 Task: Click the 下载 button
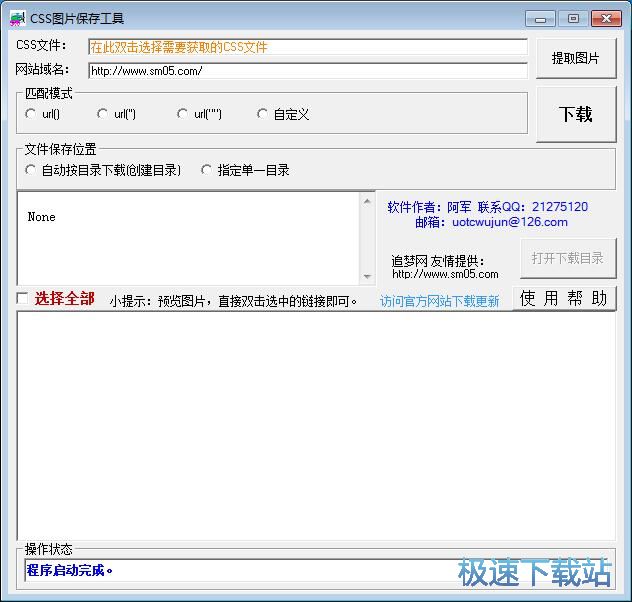pyautogui.click(x=576, y=114)
